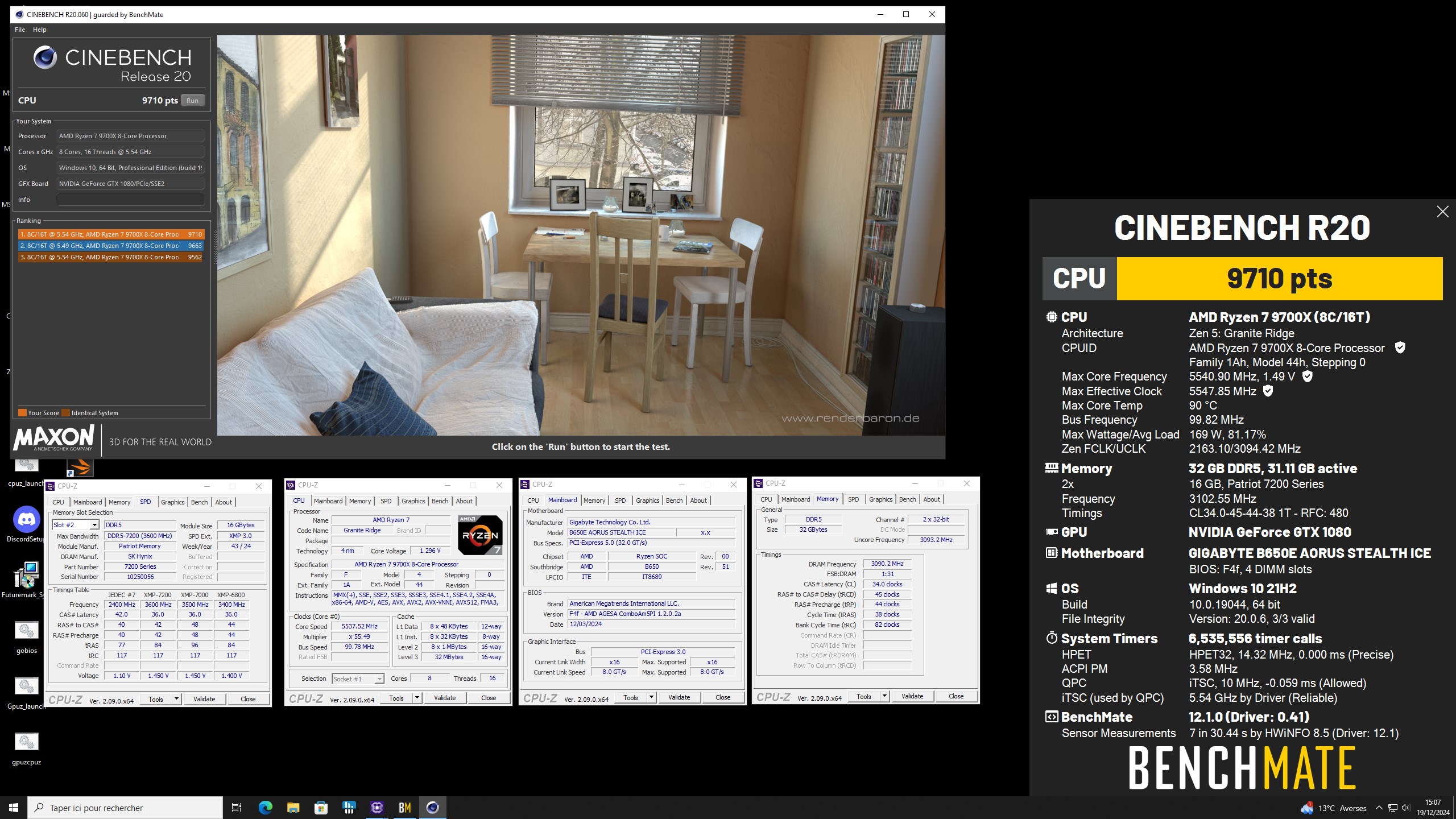The width and height of the screenshot is (1456, 819).
Task: Expand Tools arrow in CPU-Z processor window
Action: click(x=417, y=698)
